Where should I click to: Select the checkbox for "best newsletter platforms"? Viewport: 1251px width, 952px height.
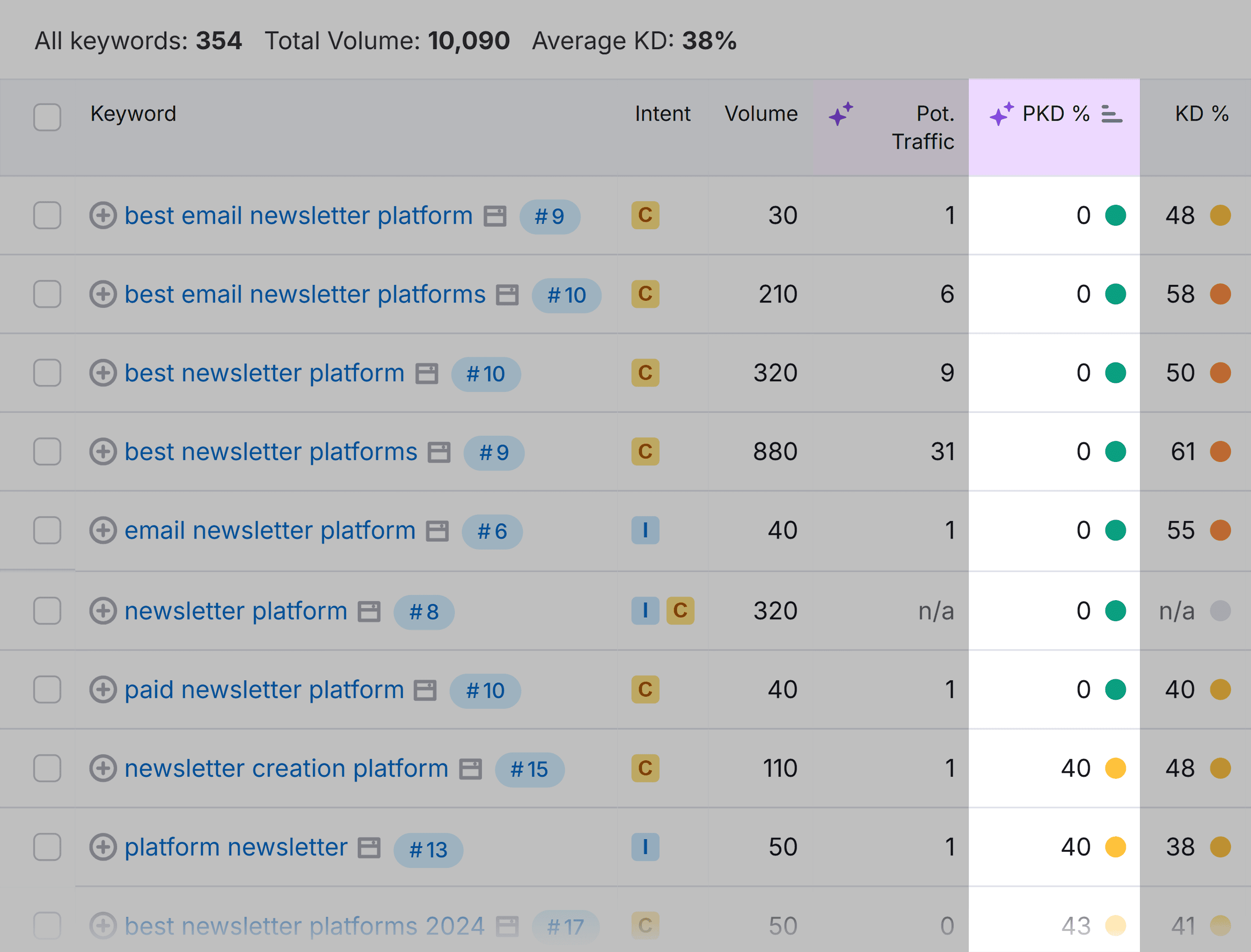click(x=47, y=451)
